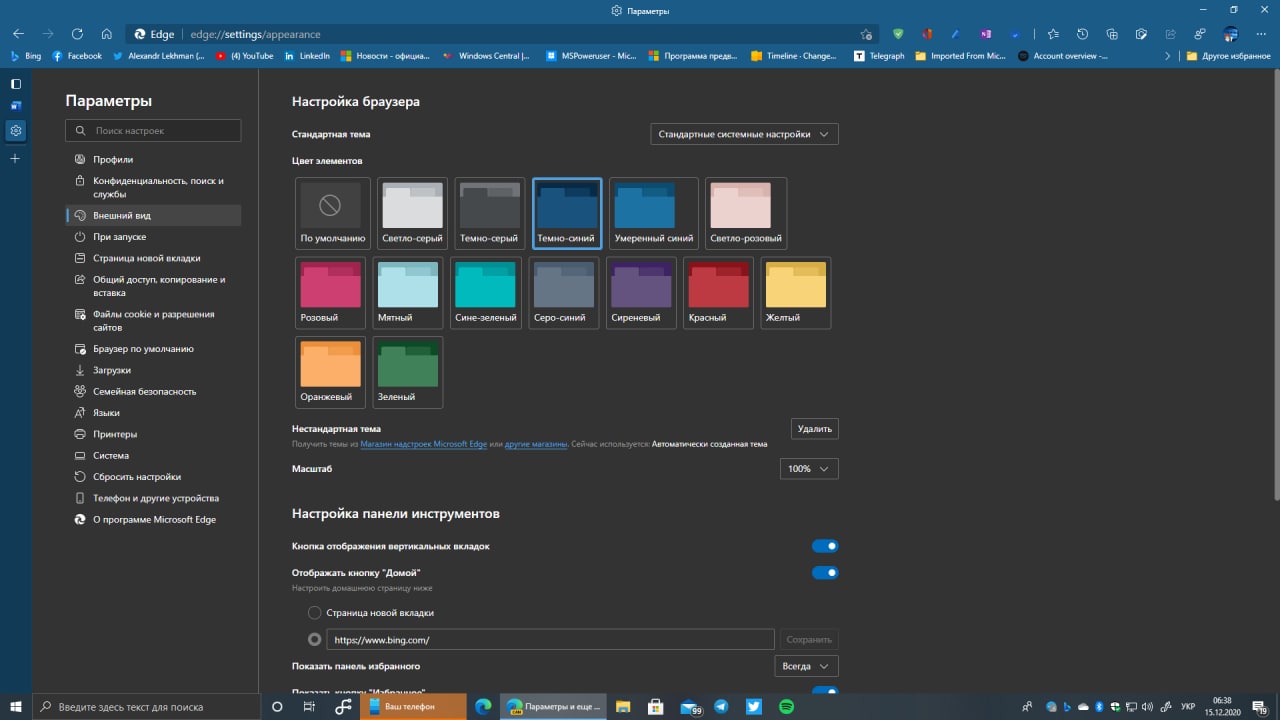Select the 'По умолчанию' default color
The width and height of the screenshot is (1280, 720).
pos(333,213)
